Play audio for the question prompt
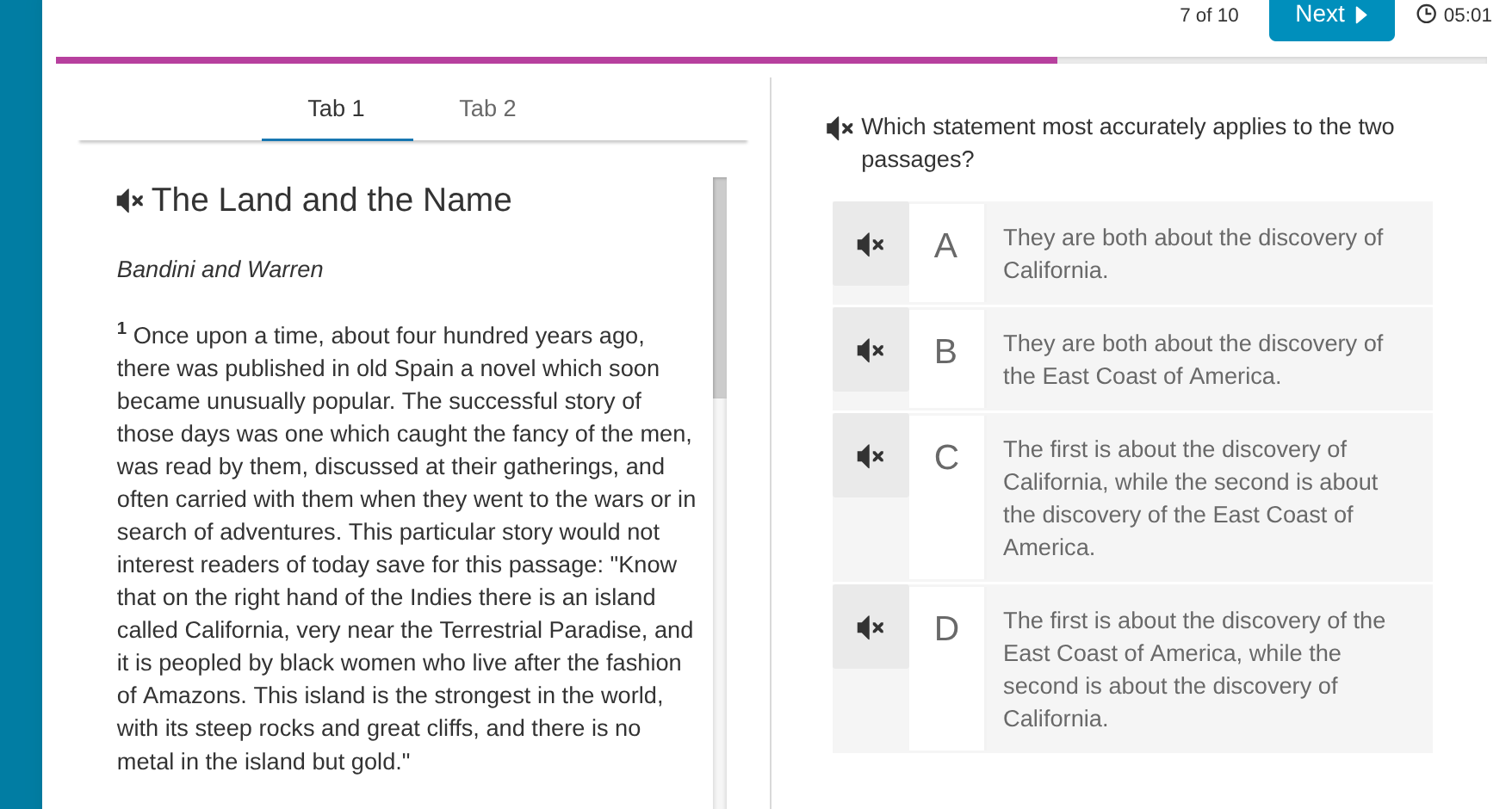Screen dimensions: 1512x809 pos(839,128)
